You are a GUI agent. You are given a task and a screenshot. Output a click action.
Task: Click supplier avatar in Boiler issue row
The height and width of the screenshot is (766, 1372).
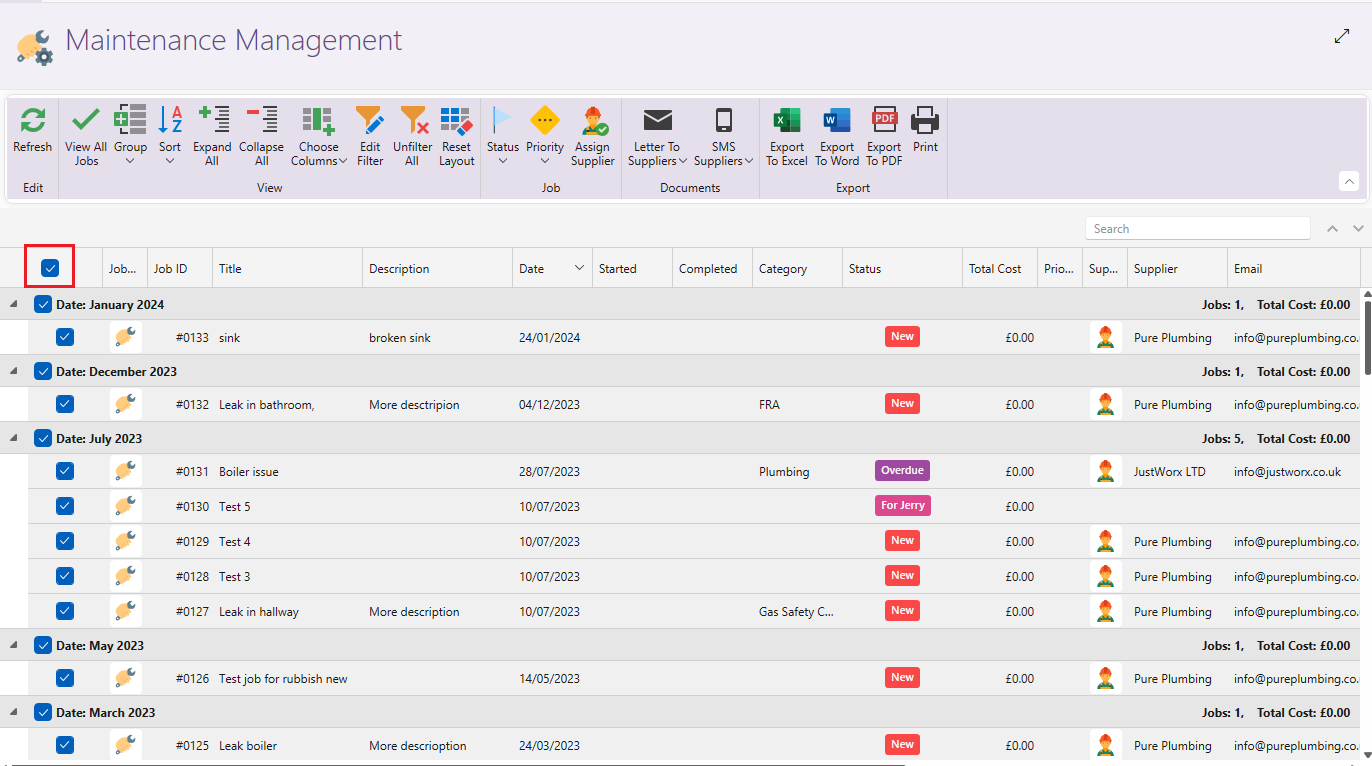(1105, 471)
